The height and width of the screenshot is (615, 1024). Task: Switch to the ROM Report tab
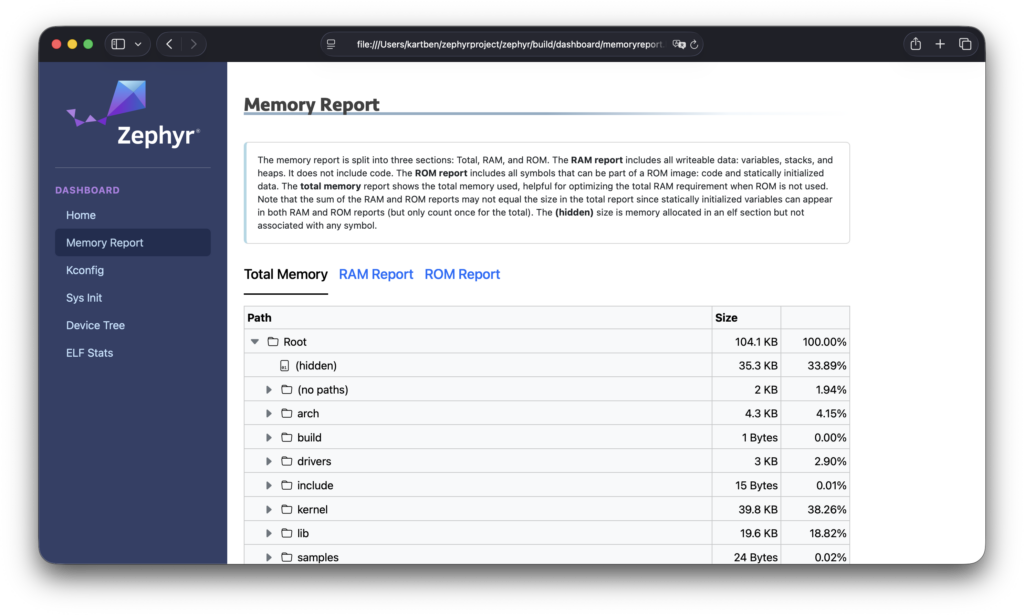[x=462, y=274]
